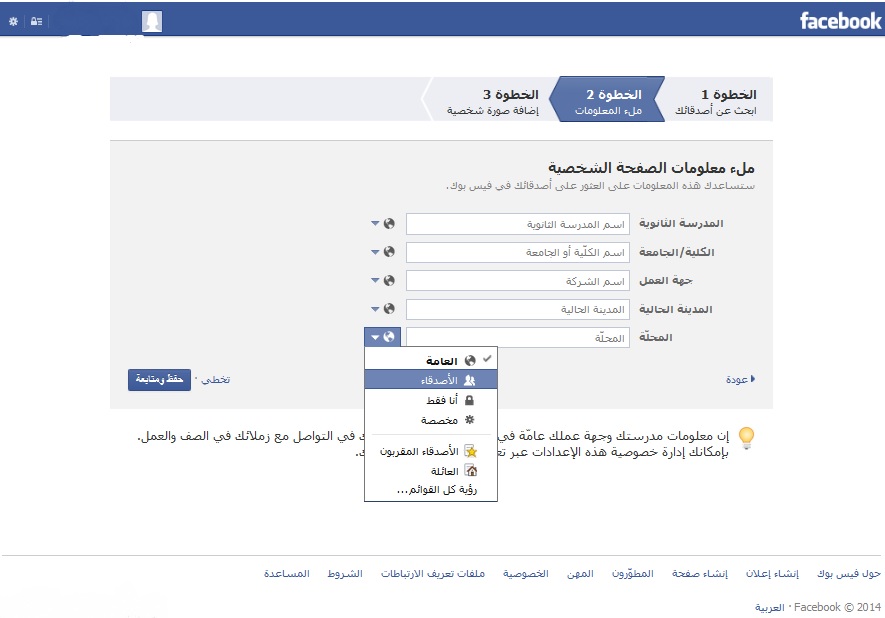This screenshot has width=885, height=618.
Task: Open privacy dropdown for college row
Action: (x=383, y=252)
